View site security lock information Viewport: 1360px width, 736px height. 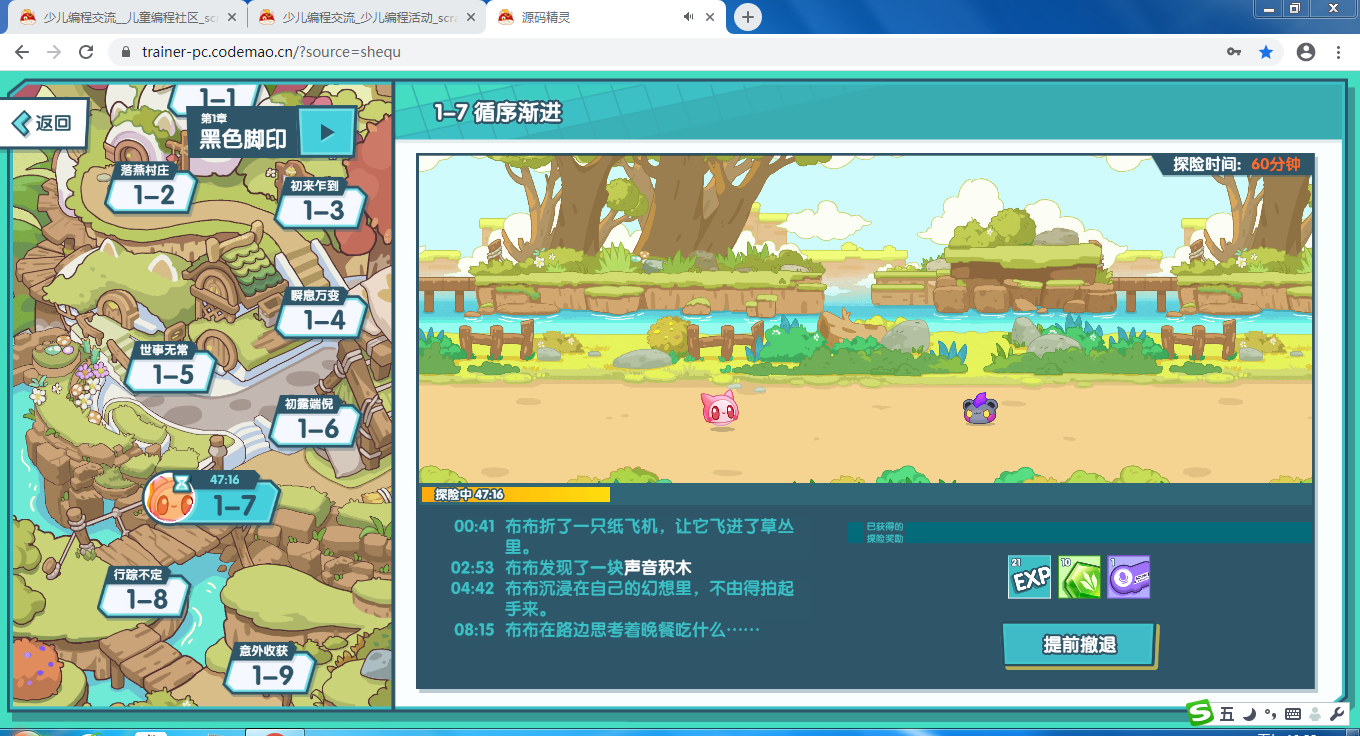pyautogui.click(x=126, y=52)
